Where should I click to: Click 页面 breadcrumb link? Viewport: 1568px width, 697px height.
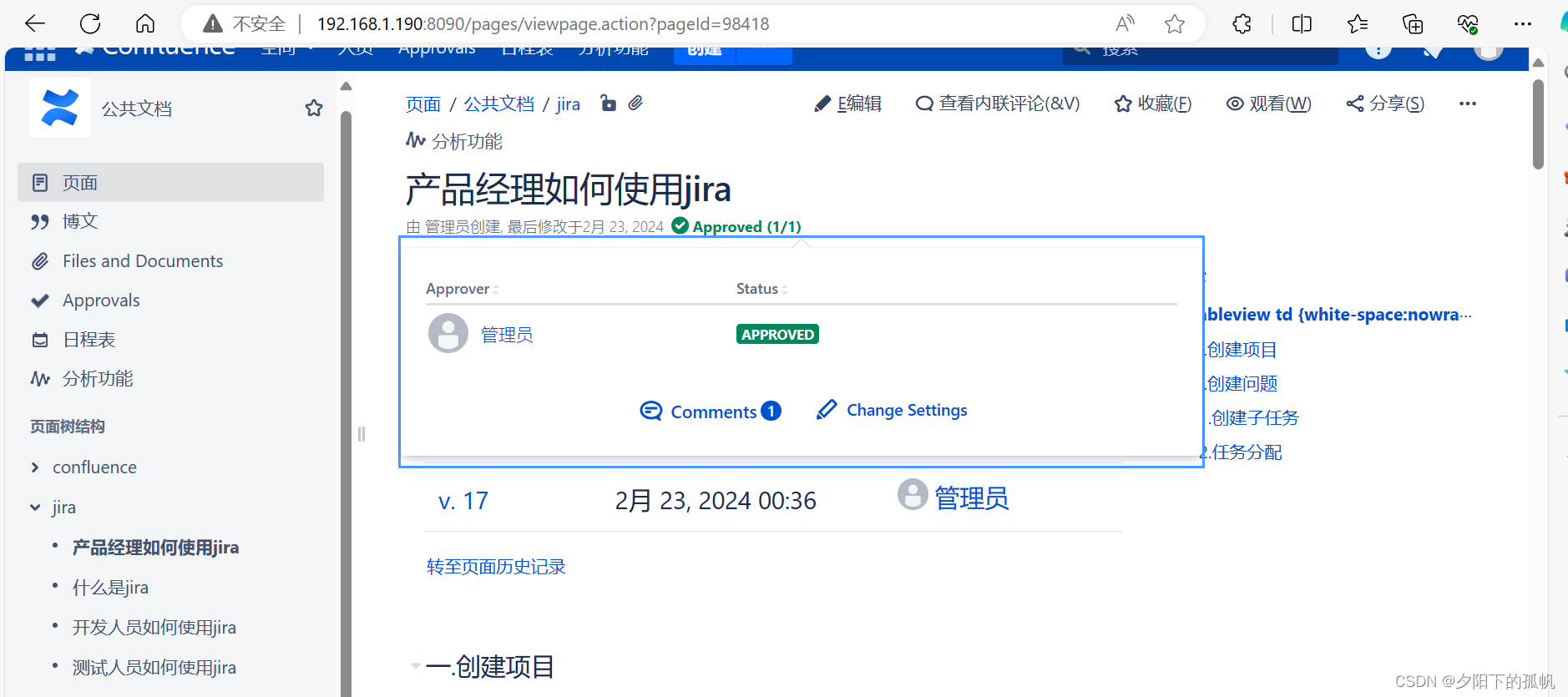(423, 104)
